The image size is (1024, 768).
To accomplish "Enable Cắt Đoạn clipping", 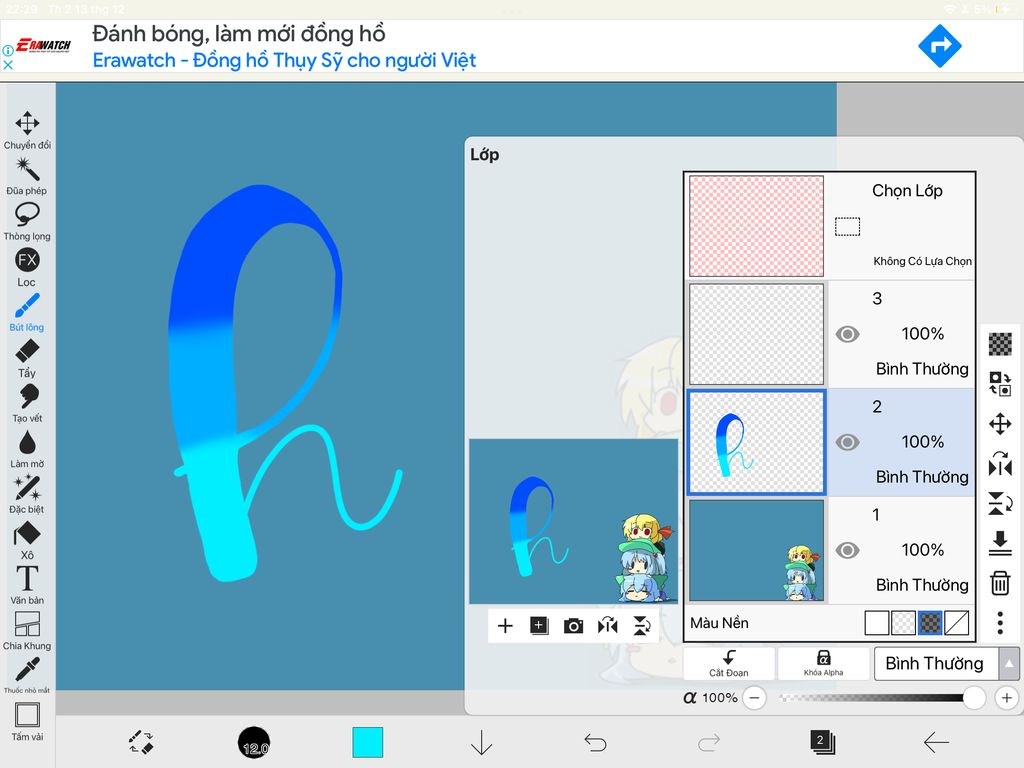I will tap(729, 664).
